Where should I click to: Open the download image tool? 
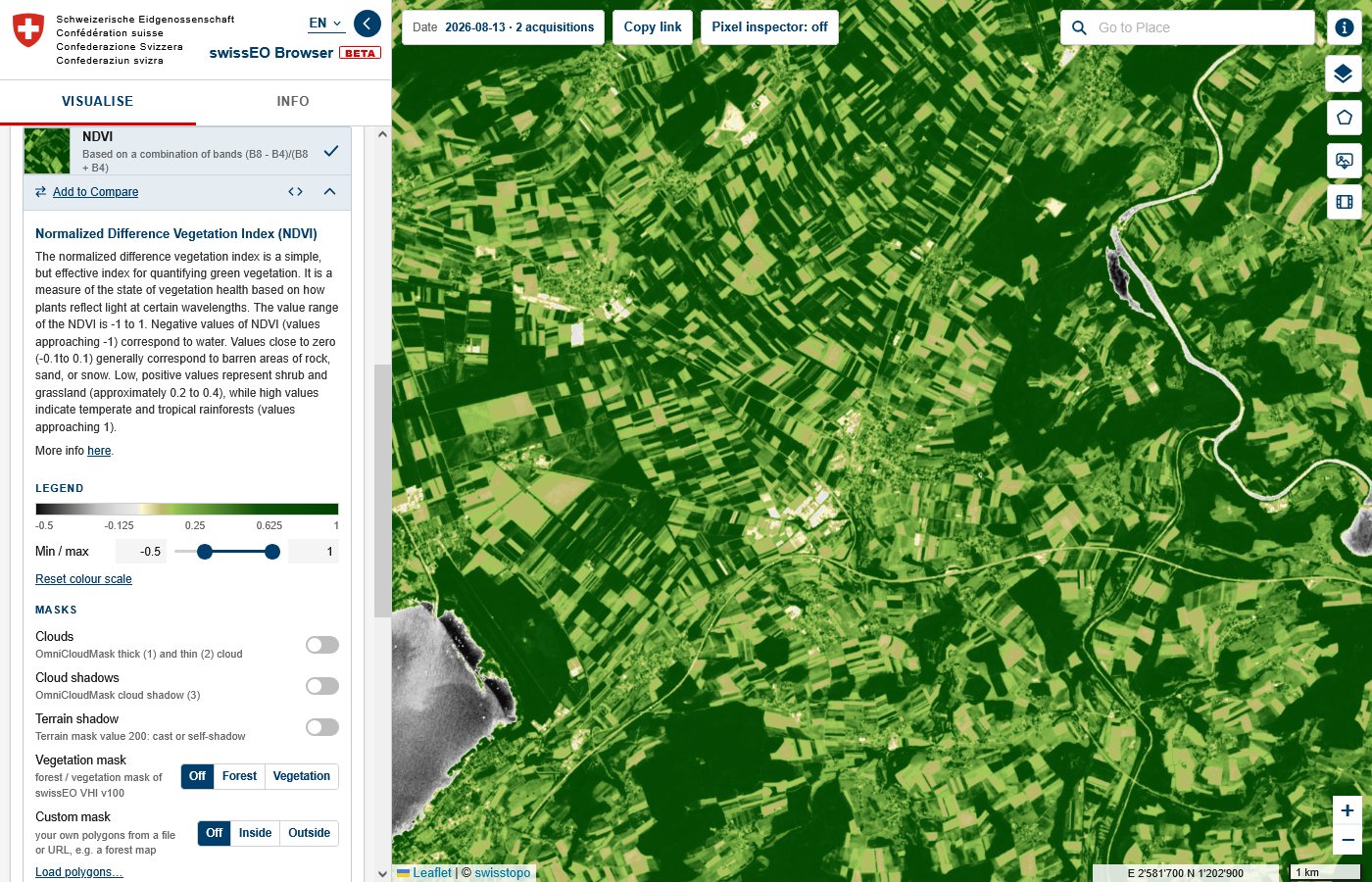click(1345, 161)
